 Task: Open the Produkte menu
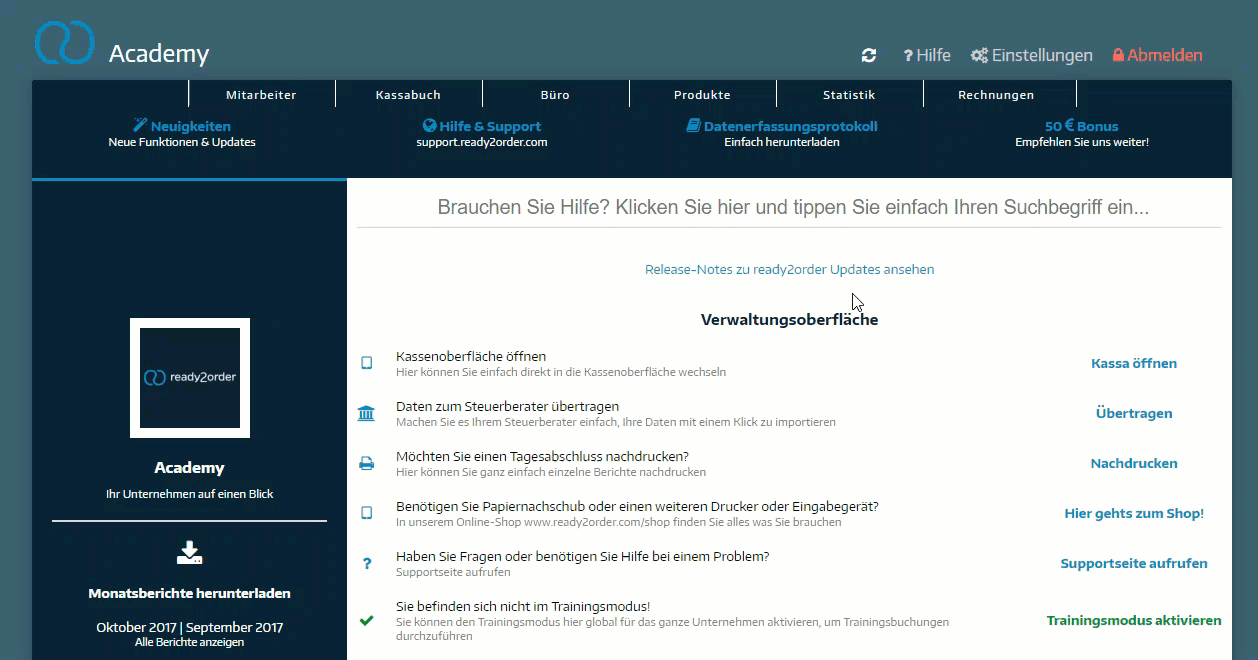pyautogui.click(x=702, y=95)
